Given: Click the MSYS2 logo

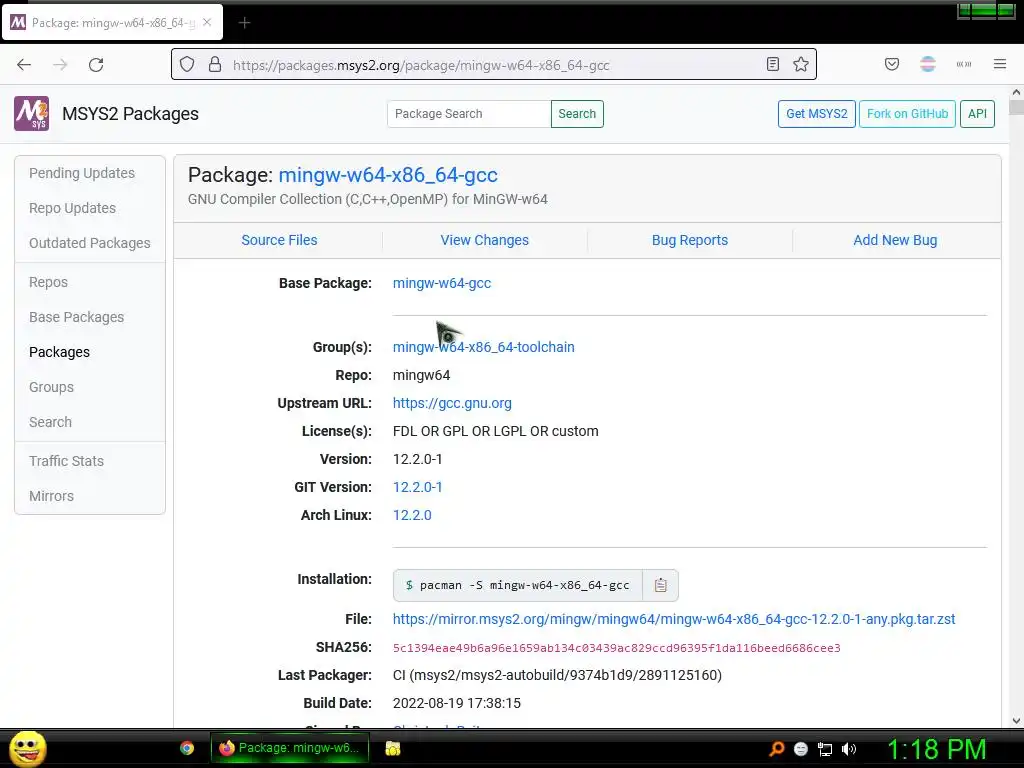Looking at the screenshot, I should coord(31,114).
